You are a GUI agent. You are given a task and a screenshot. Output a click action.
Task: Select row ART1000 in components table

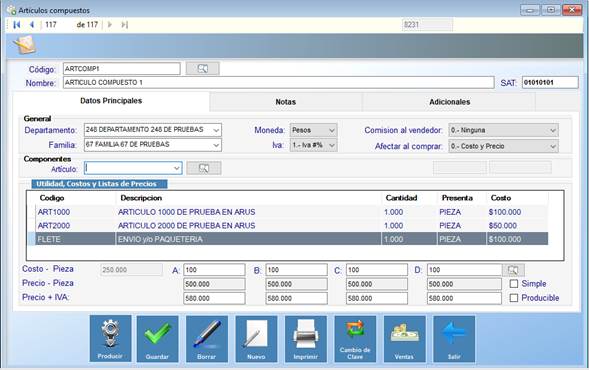pyautogui.click(x=288, y=212)
